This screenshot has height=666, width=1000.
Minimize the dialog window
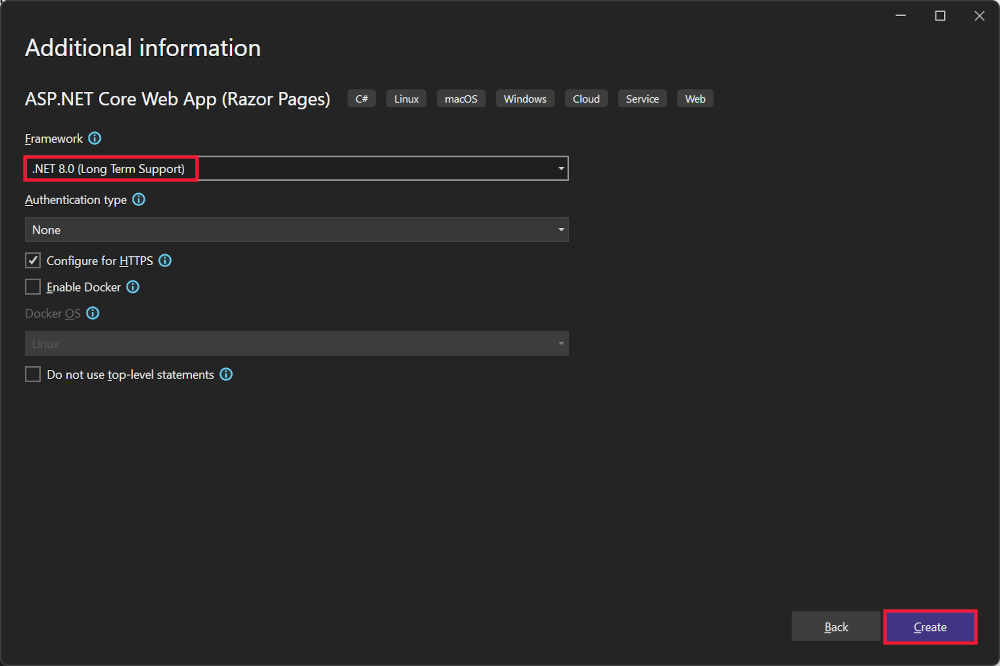(901, 16)
